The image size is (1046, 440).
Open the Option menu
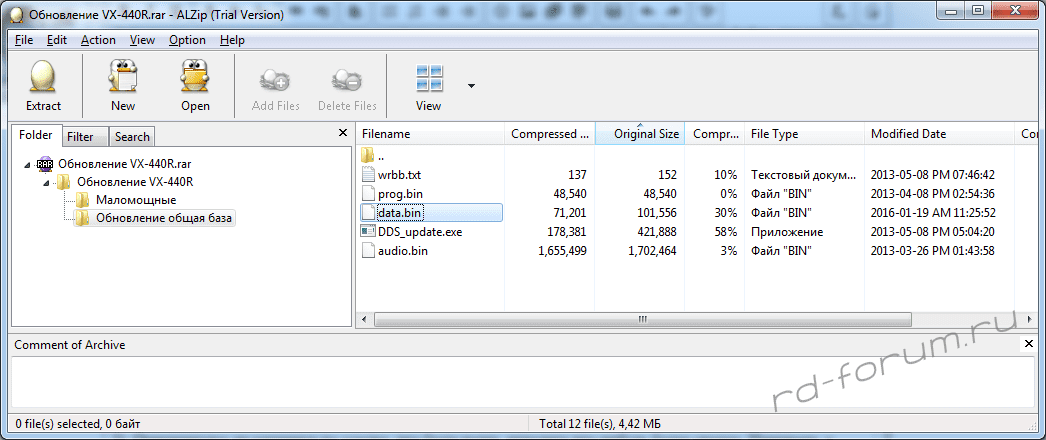tap(187, 40)
